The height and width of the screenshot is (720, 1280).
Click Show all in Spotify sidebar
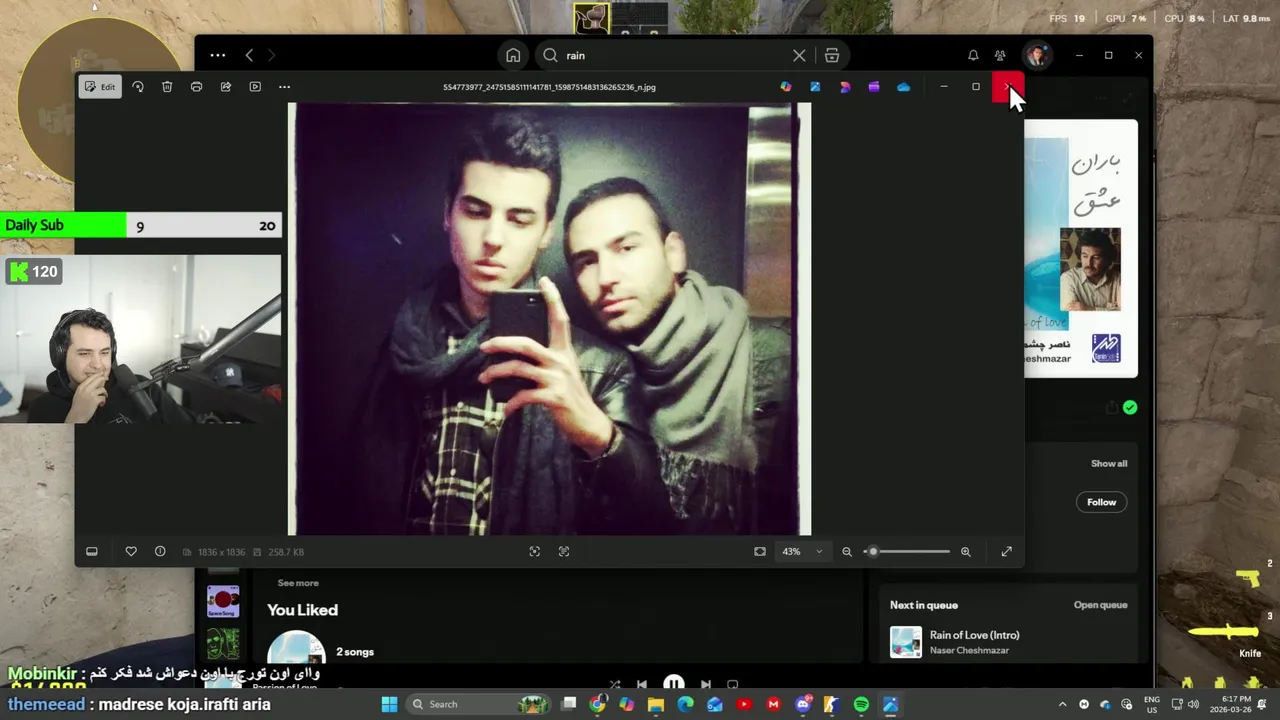(1109, 463)
